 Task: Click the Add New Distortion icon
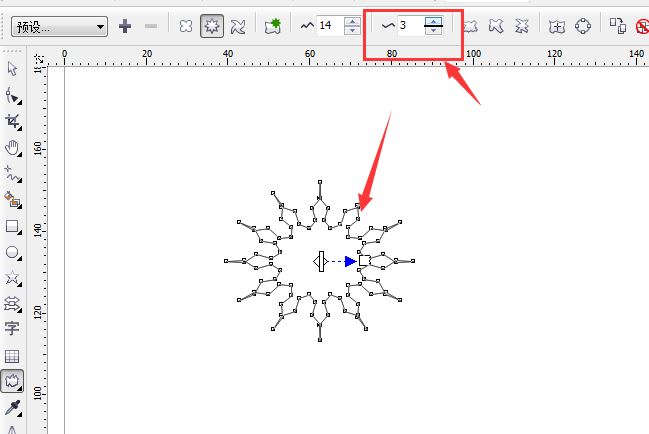click(273, 26)
